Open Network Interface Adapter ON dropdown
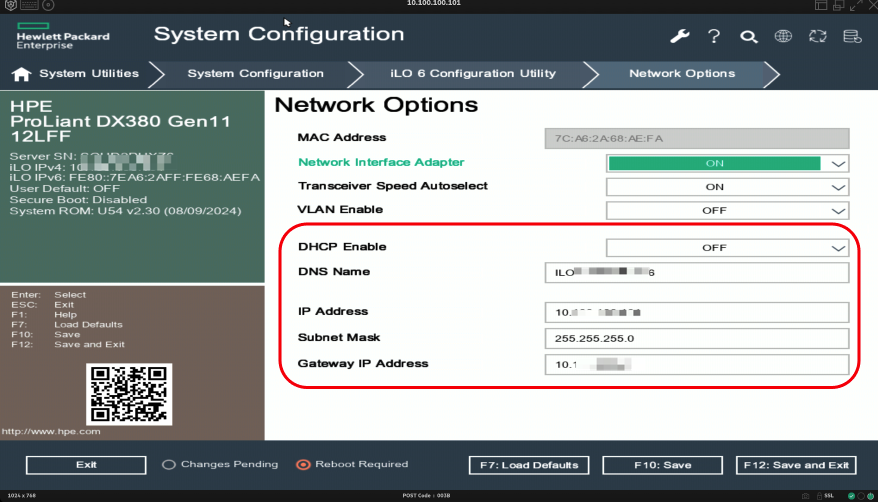Image resolution: width=878 pixels, height=502 pixels. point(727,163)
